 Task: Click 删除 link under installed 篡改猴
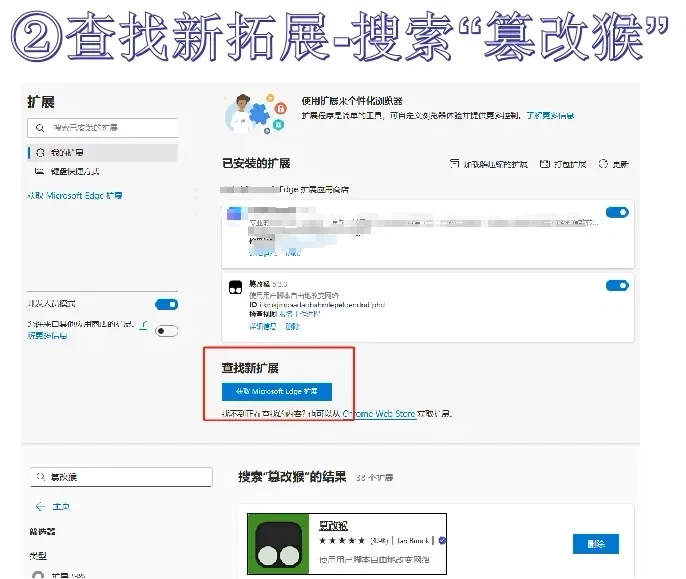292,326
